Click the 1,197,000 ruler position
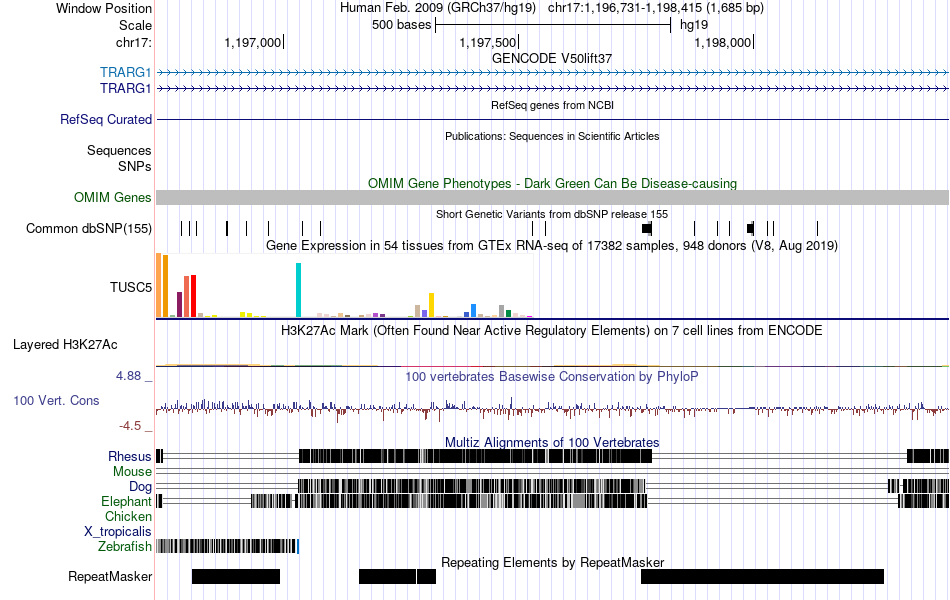Image resolution: width=950 pixels, height=600 pixels. [x=253, y=42]
